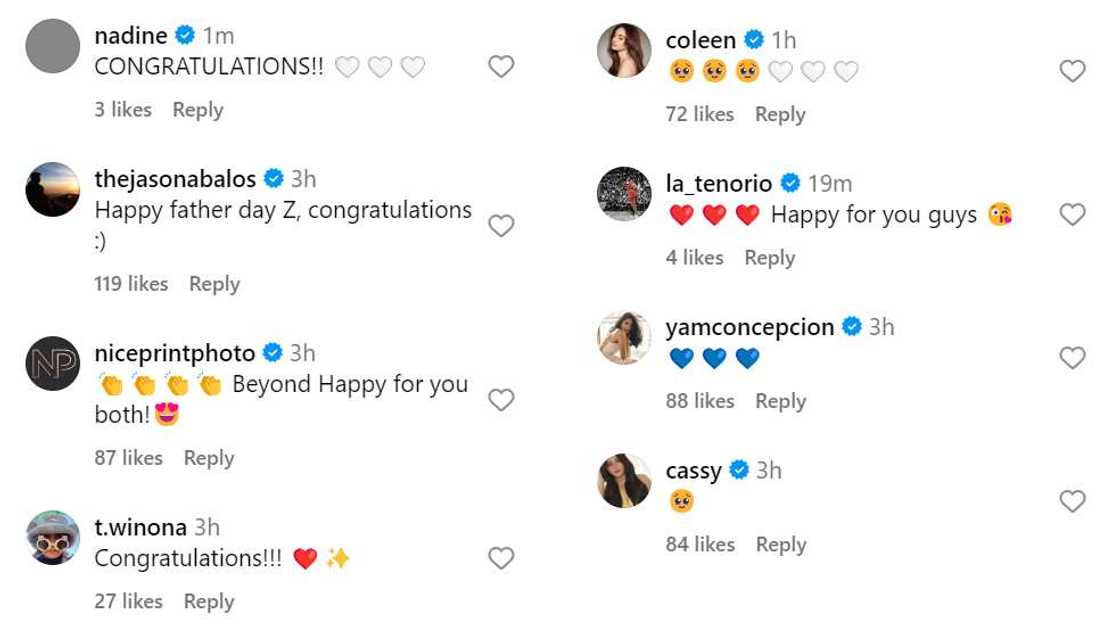Reply to coleen's comment
The height and width of the screenshot is (625, 1120).
(x=780, y=115)
